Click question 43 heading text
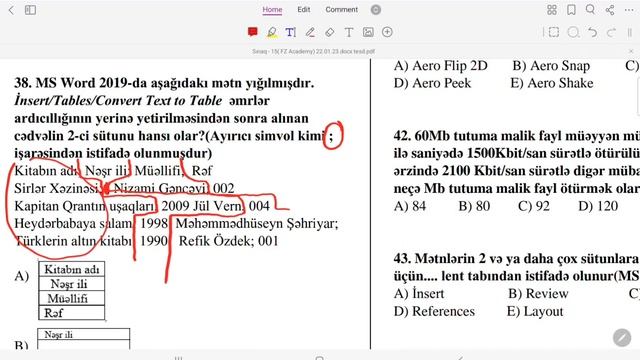 [517, 259]
